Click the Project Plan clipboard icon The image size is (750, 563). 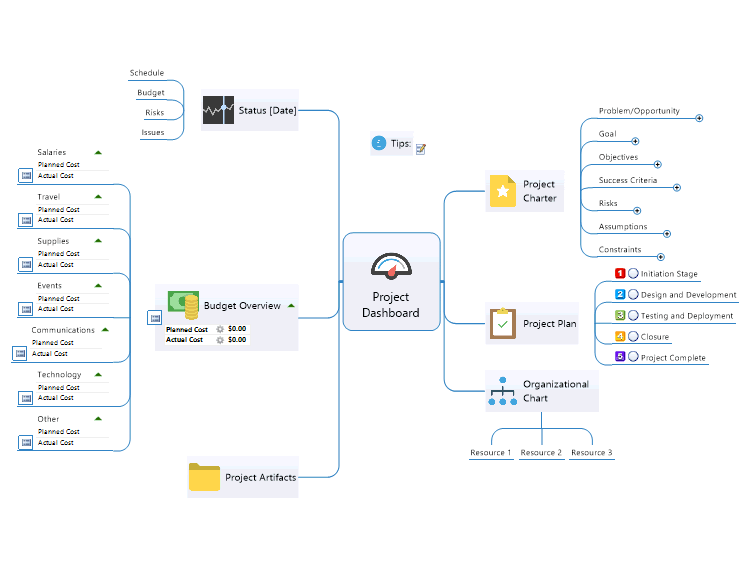tap(503, 323)
